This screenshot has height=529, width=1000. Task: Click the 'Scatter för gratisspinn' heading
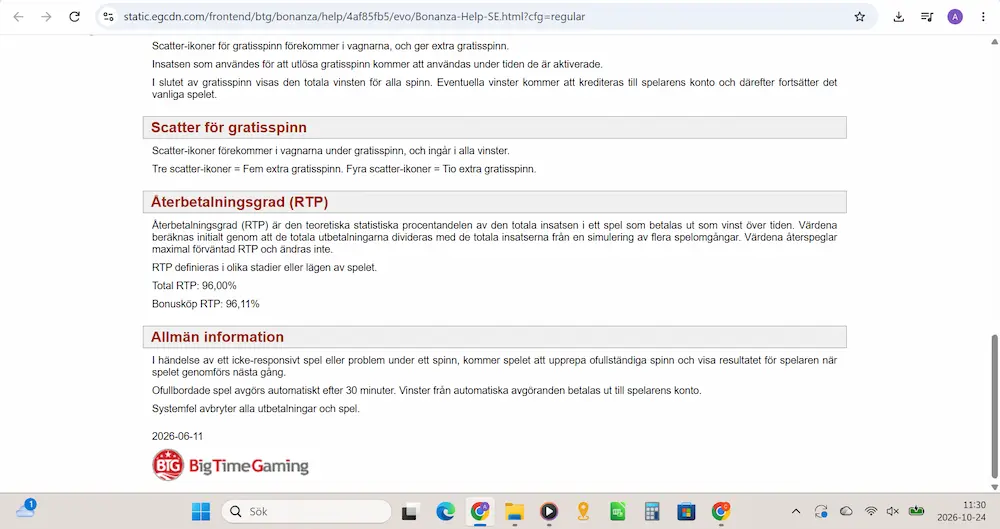229,128
